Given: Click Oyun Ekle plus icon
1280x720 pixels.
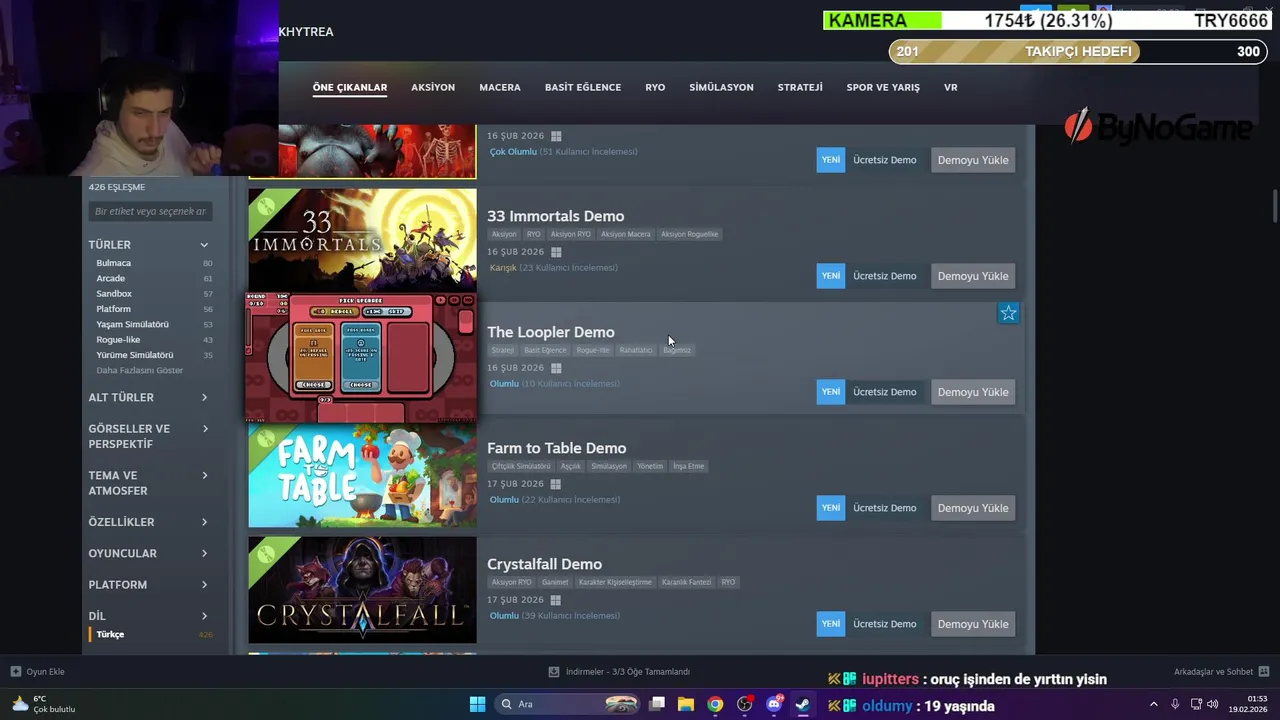Looking at the screenshot, I should pos(15,671).
